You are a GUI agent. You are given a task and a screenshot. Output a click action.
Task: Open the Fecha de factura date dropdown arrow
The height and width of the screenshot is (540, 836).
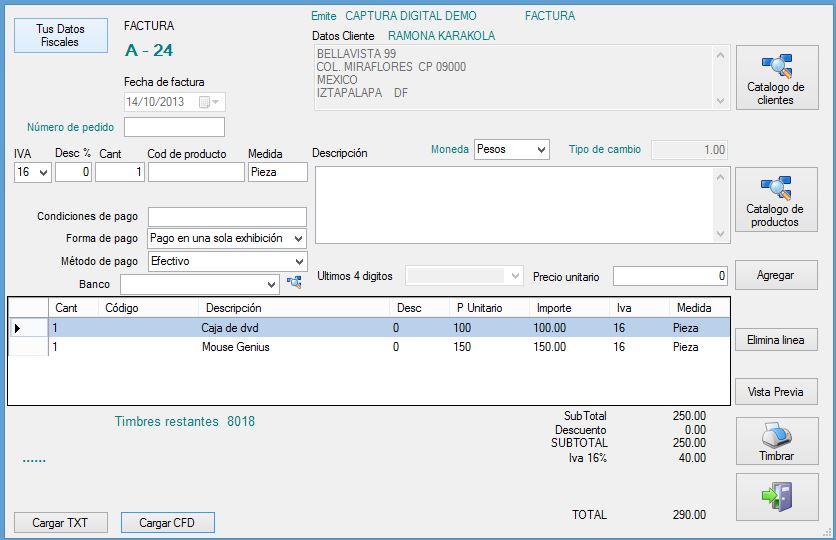[216, 102]
